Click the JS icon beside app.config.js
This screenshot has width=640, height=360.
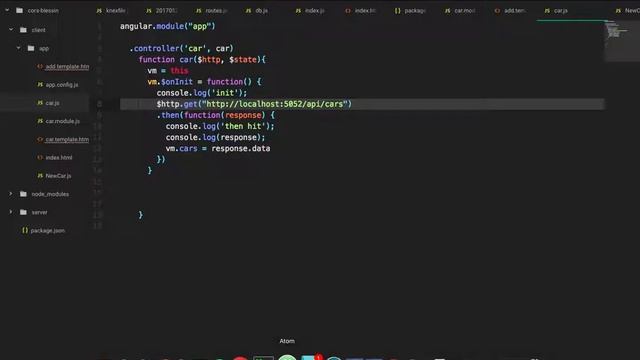tap(40, 84)
